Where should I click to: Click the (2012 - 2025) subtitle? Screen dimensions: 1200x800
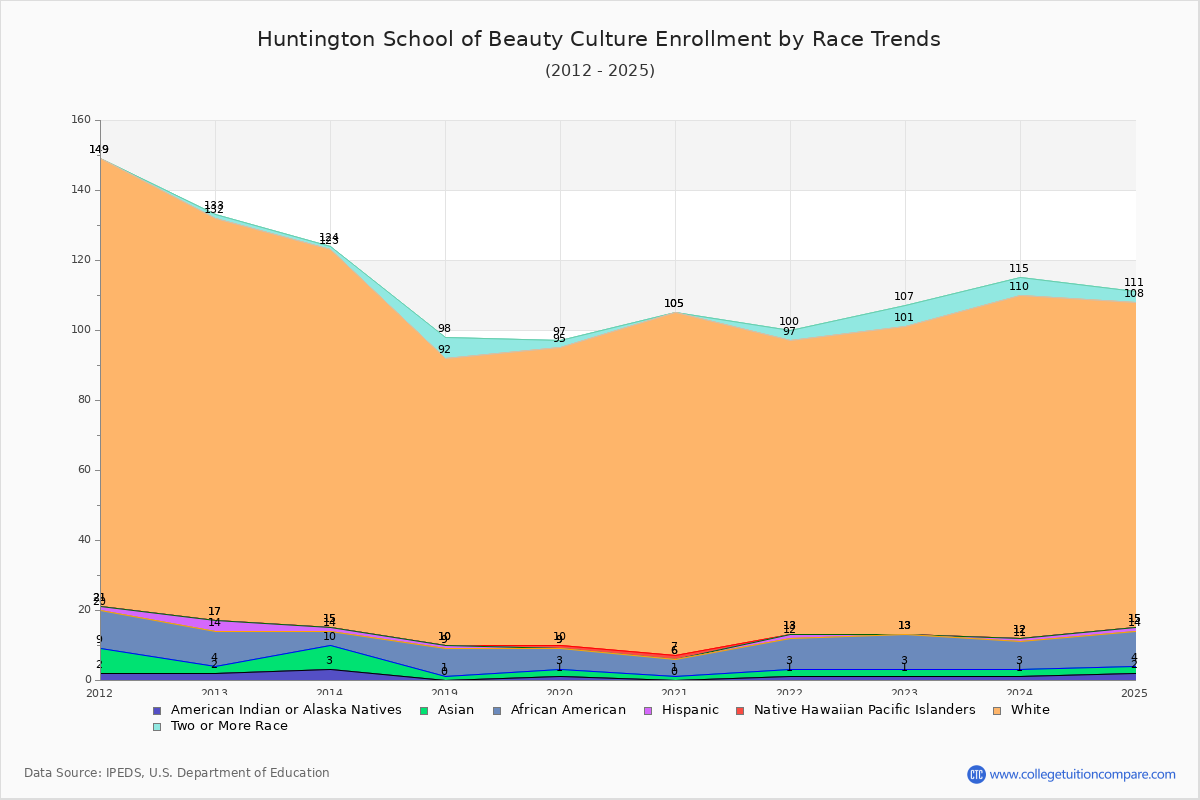600,70
